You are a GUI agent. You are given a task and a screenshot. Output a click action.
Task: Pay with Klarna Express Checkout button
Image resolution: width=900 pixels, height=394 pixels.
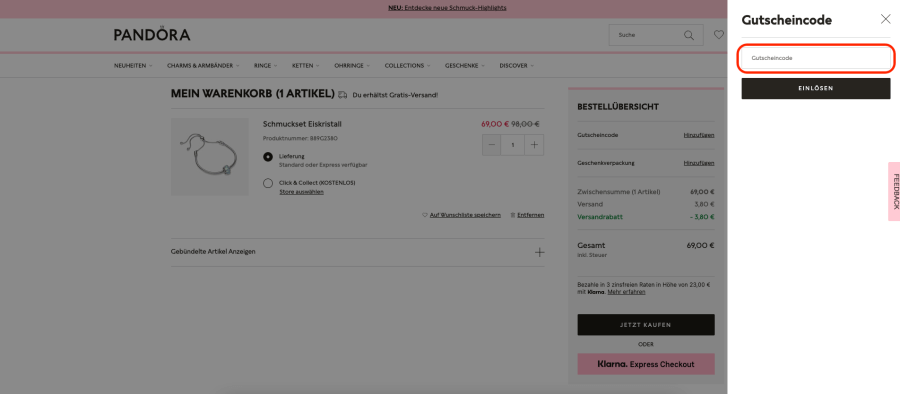coord(646,364)
